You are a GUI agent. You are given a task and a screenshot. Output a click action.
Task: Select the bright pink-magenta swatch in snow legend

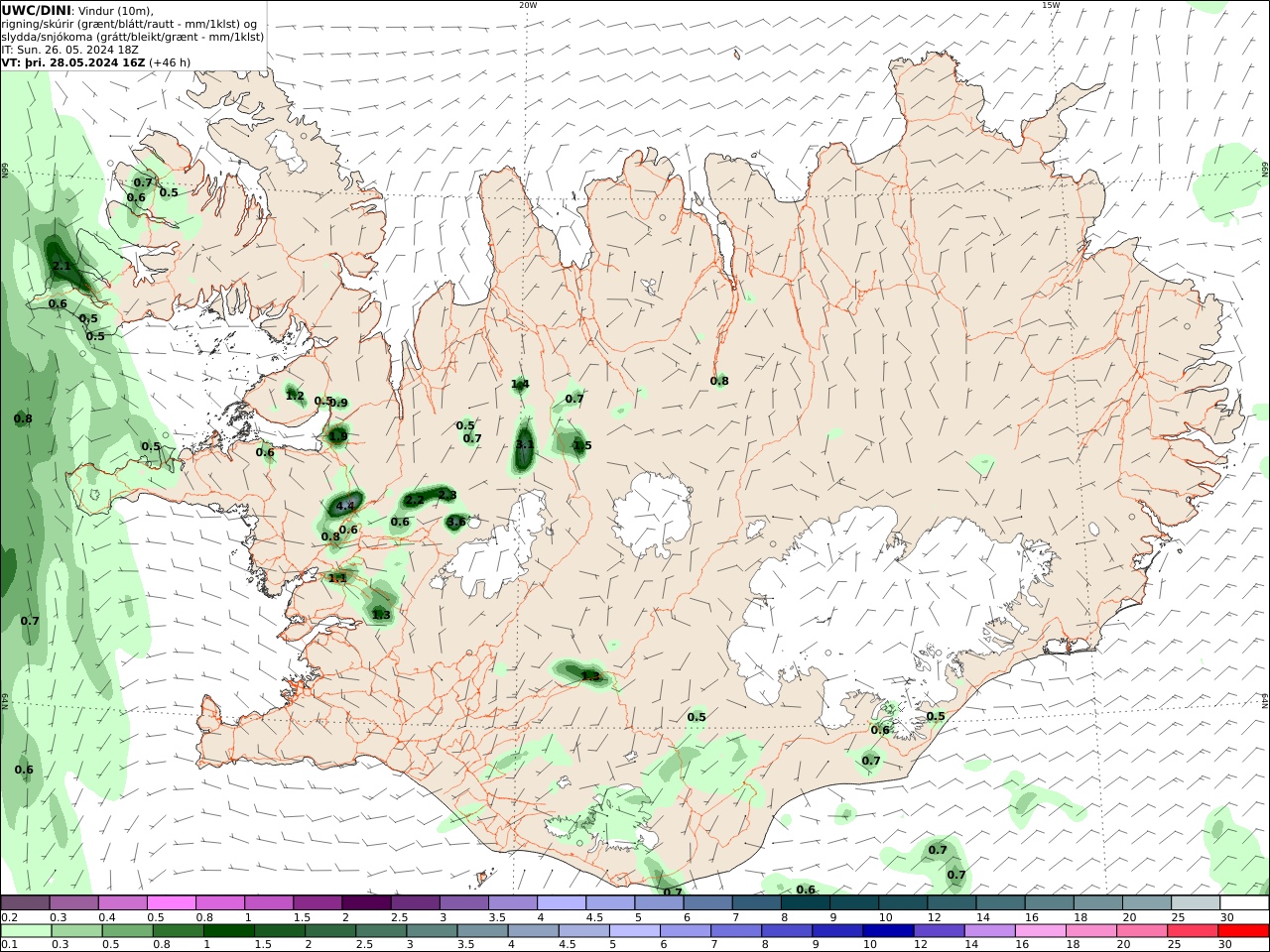click(171, 902)
